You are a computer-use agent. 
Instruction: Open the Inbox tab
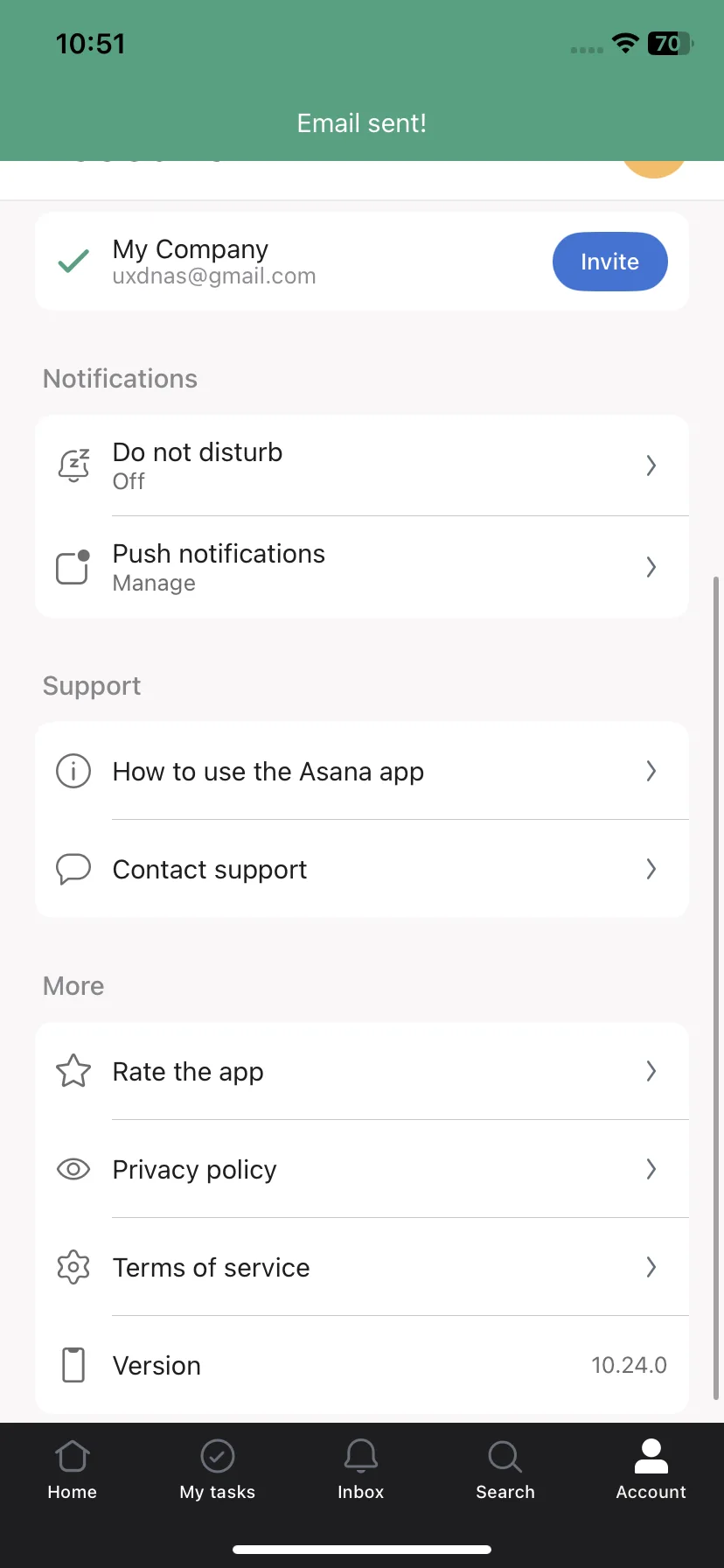pyautogui.click(x=361, y=1470)
